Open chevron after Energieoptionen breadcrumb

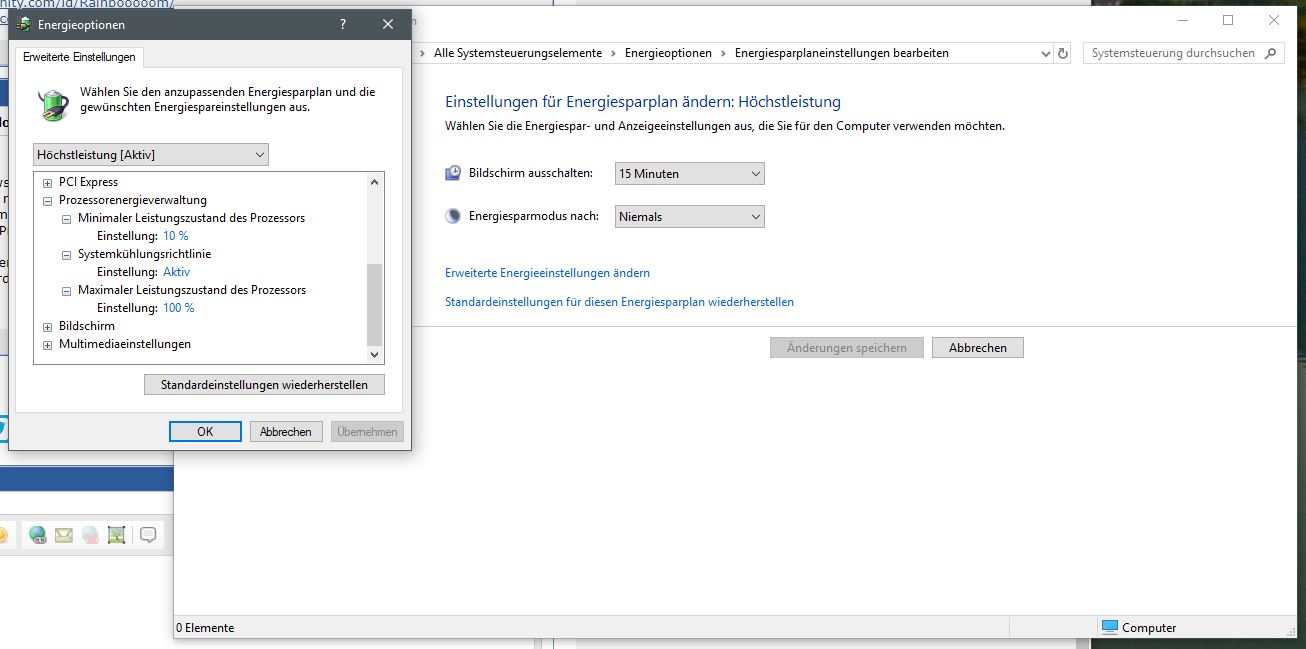(x=723, y=53)
